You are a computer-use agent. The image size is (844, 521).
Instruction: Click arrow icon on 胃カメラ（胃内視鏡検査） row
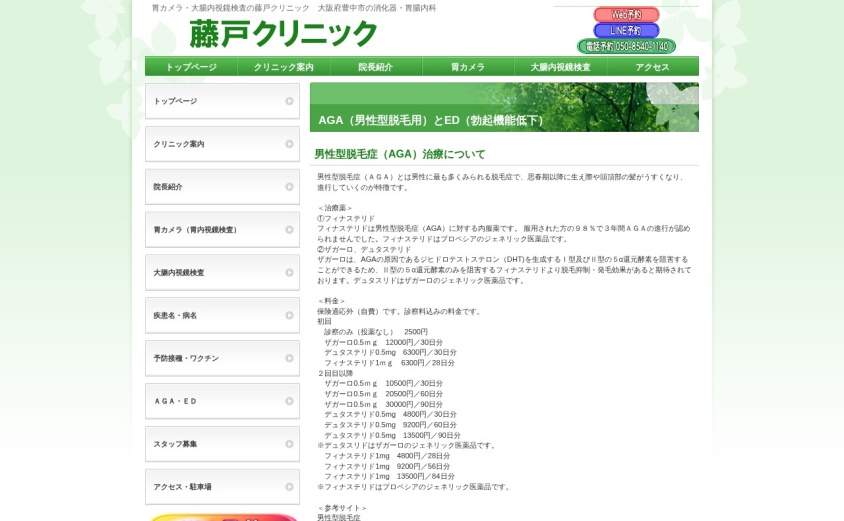pos(290,230)
